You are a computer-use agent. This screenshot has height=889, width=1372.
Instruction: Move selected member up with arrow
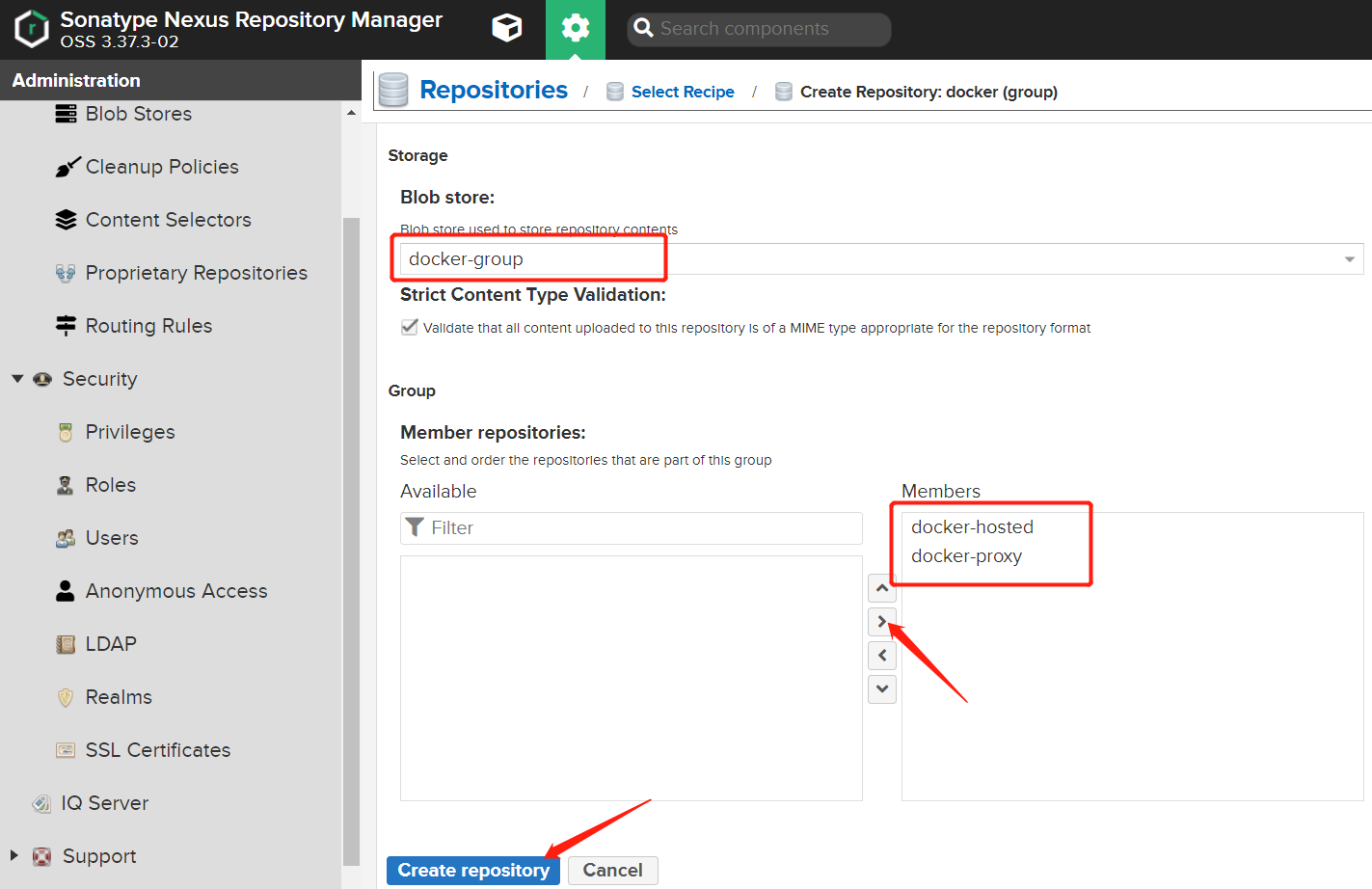882,588
